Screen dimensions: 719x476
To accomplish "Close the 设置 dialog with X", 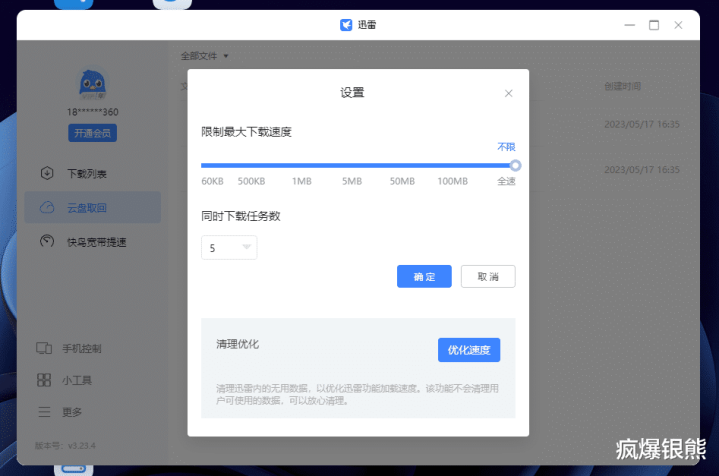I will pyautogui.click(x=508, y=94).
